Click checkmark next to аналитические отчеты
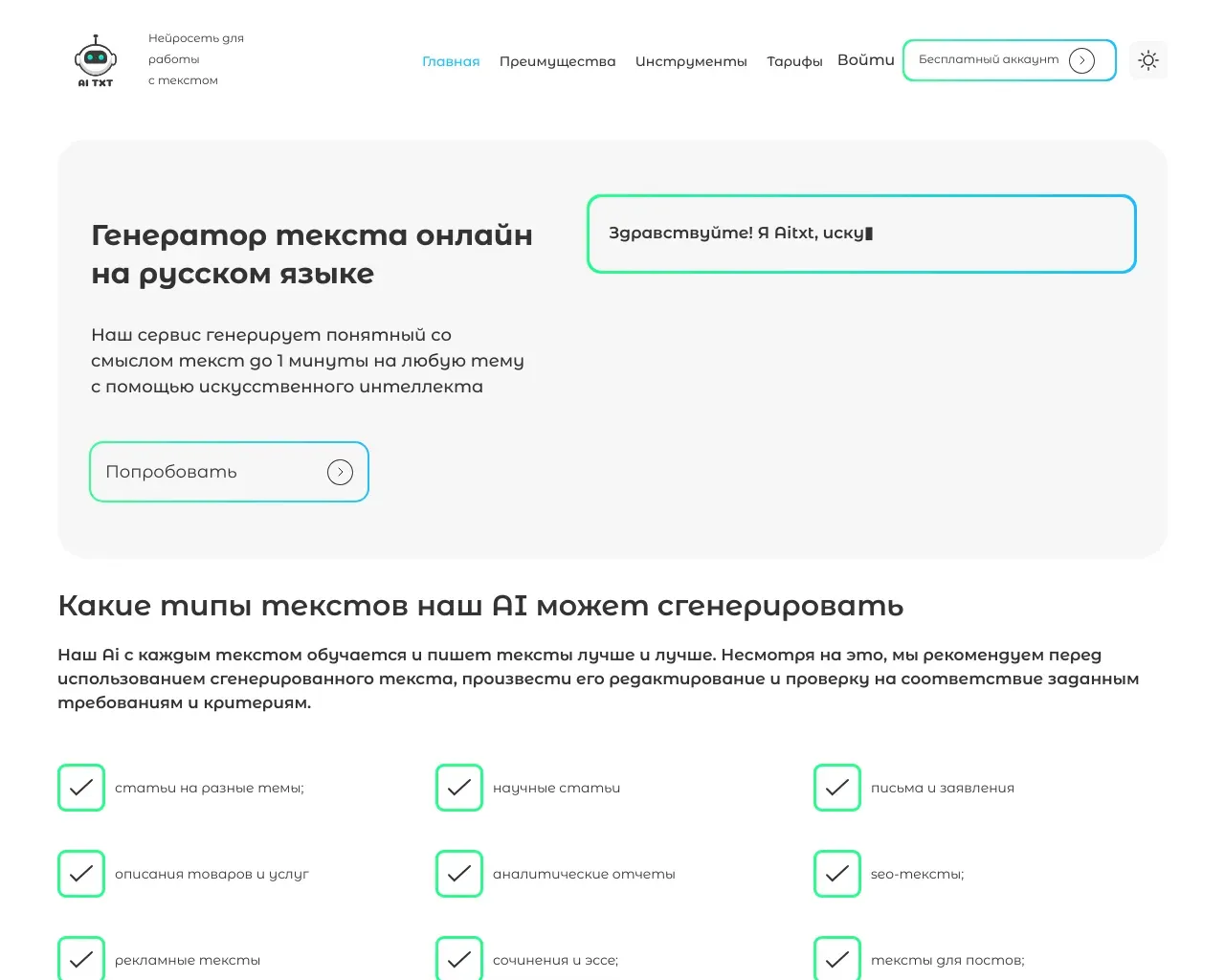This screenshot has height=980, width=1225. pyautogui.click(x=459, y=874)
